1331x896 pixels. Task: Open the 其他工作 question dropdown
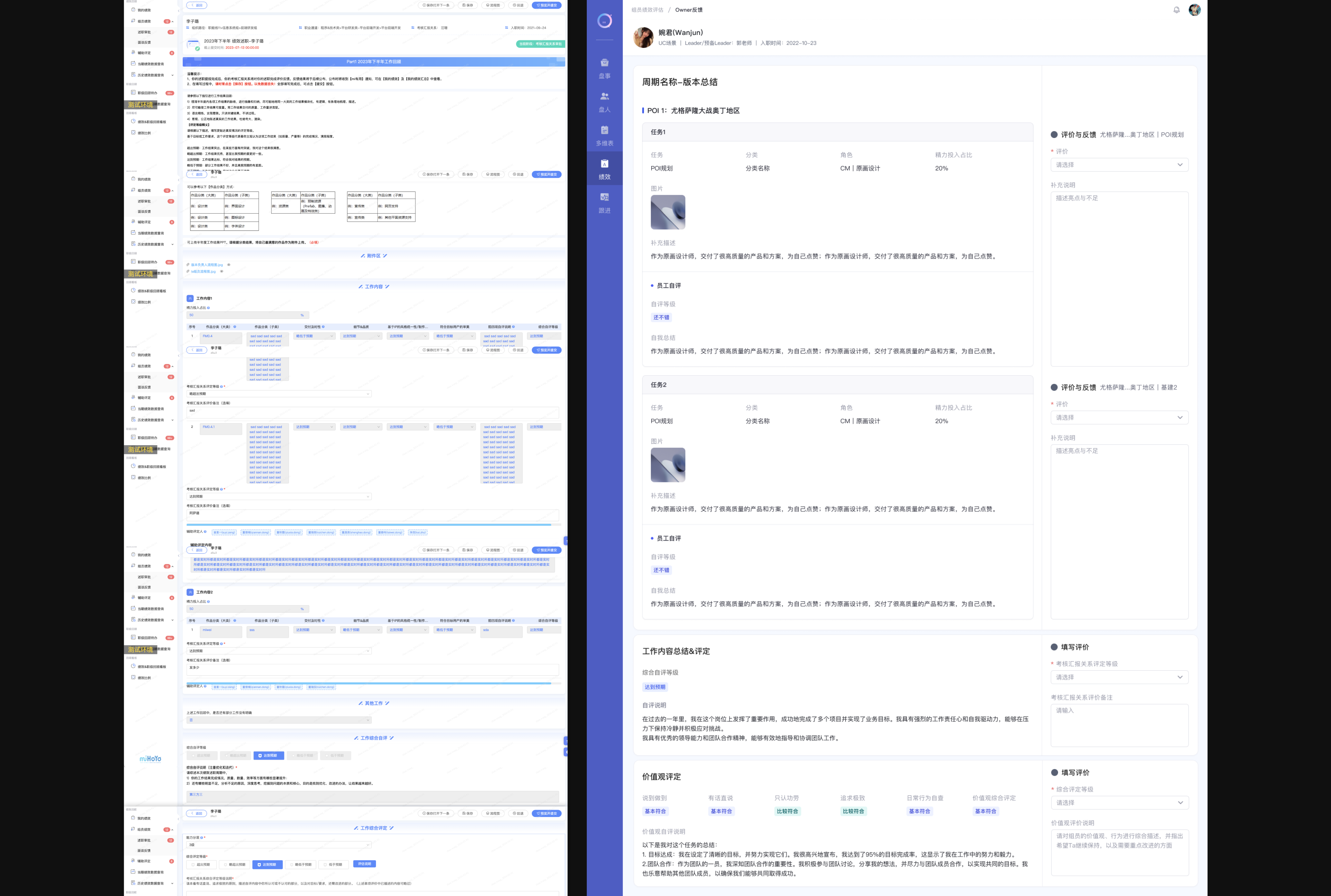click(x=279, y=720)
